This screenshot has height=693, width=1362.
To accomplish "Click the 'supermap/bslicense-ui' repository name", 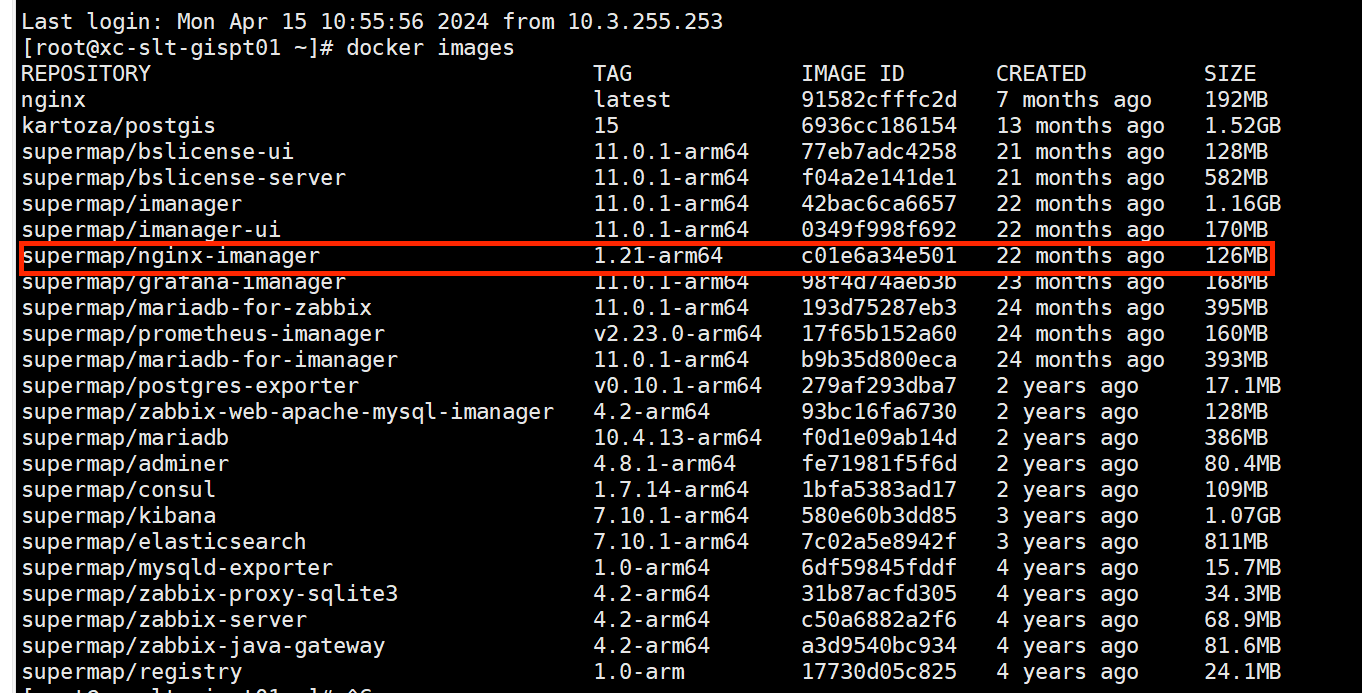I will 158,152.
